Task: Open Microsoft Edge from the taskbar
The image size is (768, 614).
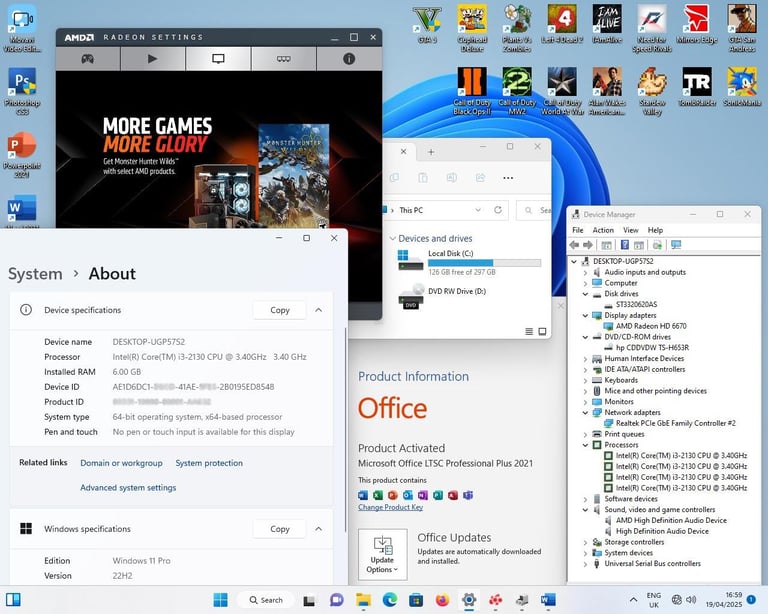Action: click(x=390, y=600)
